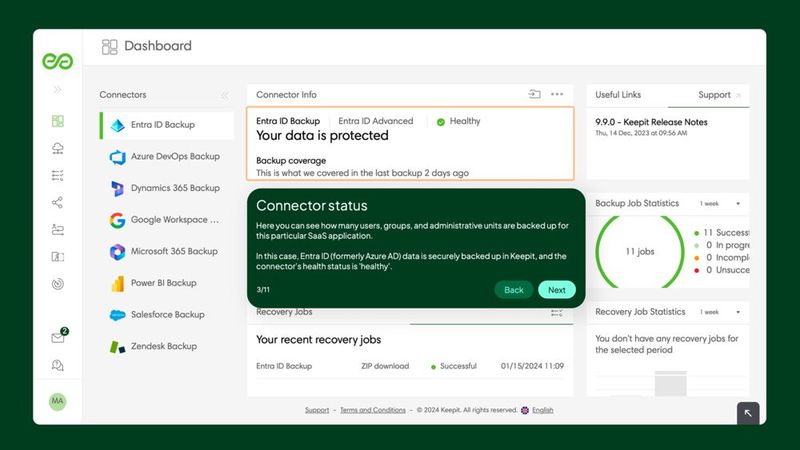Select Google Workspace connector
800x450 pixels.
pyautogui.click(x=167, y=220)
